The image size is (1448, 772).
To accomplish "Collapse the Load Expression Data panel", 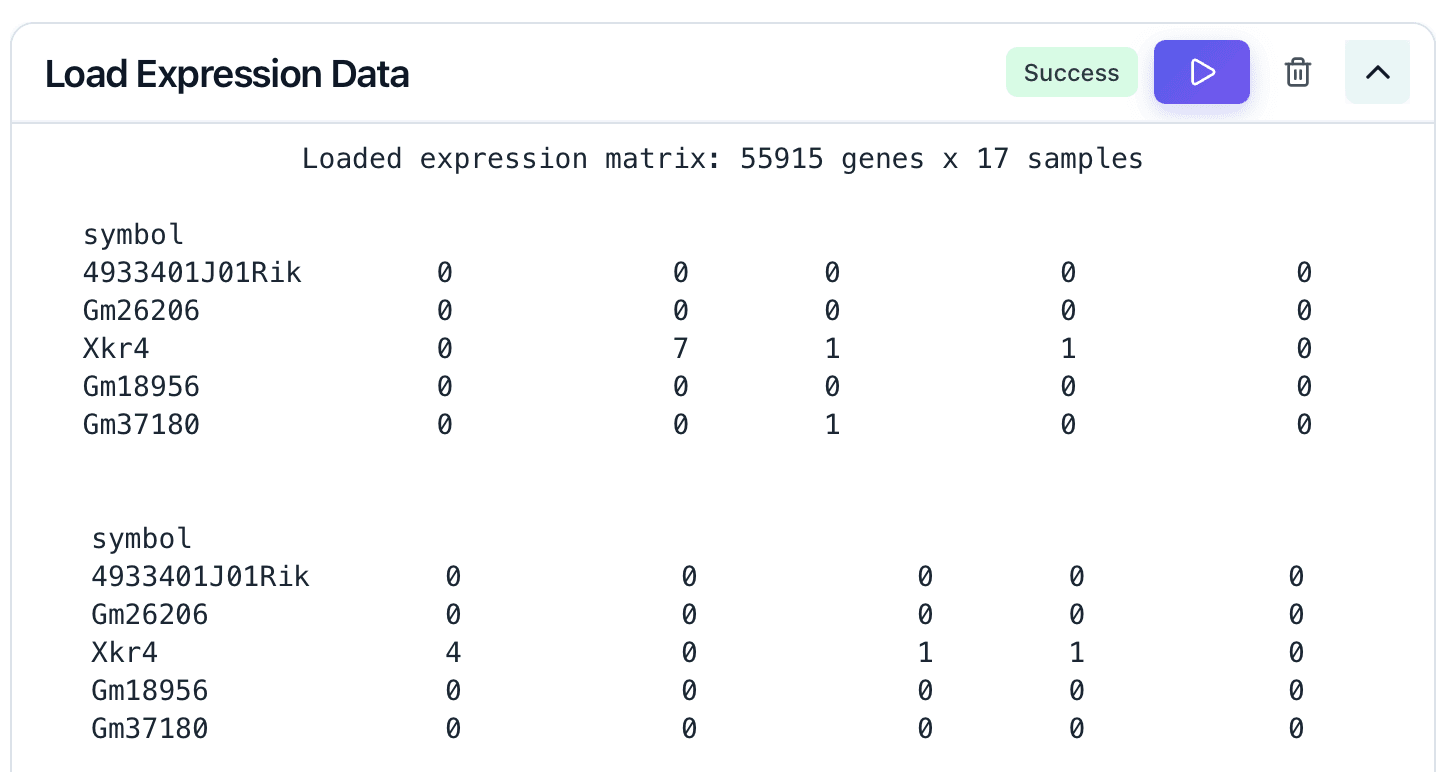I will [1377, 72].
